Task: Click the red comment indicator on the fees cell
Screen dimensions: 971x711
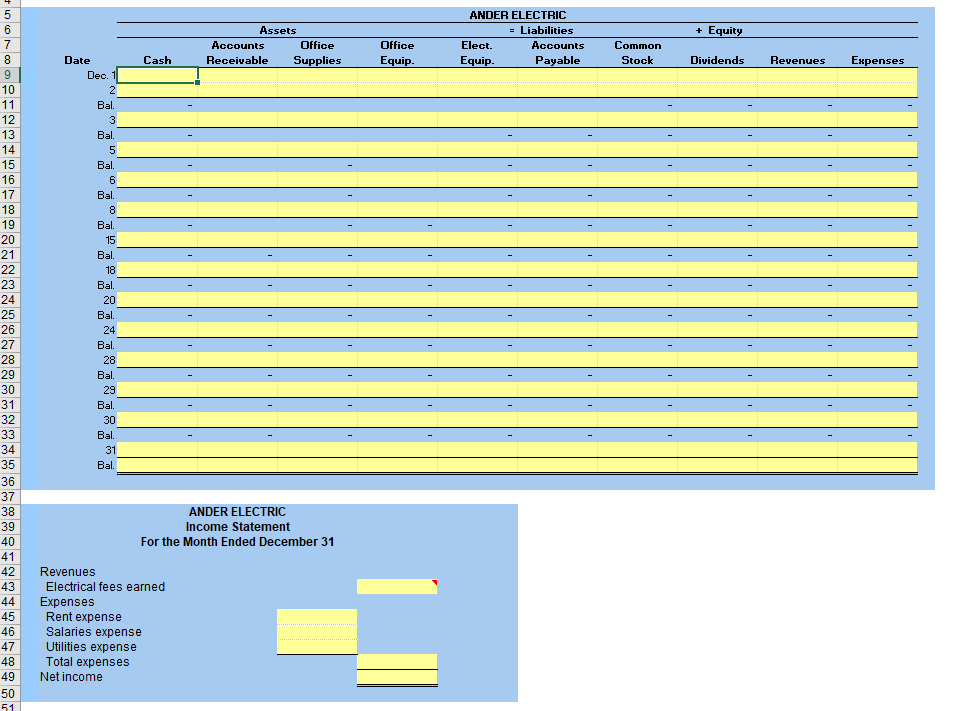Action: [x=434, y=581]
